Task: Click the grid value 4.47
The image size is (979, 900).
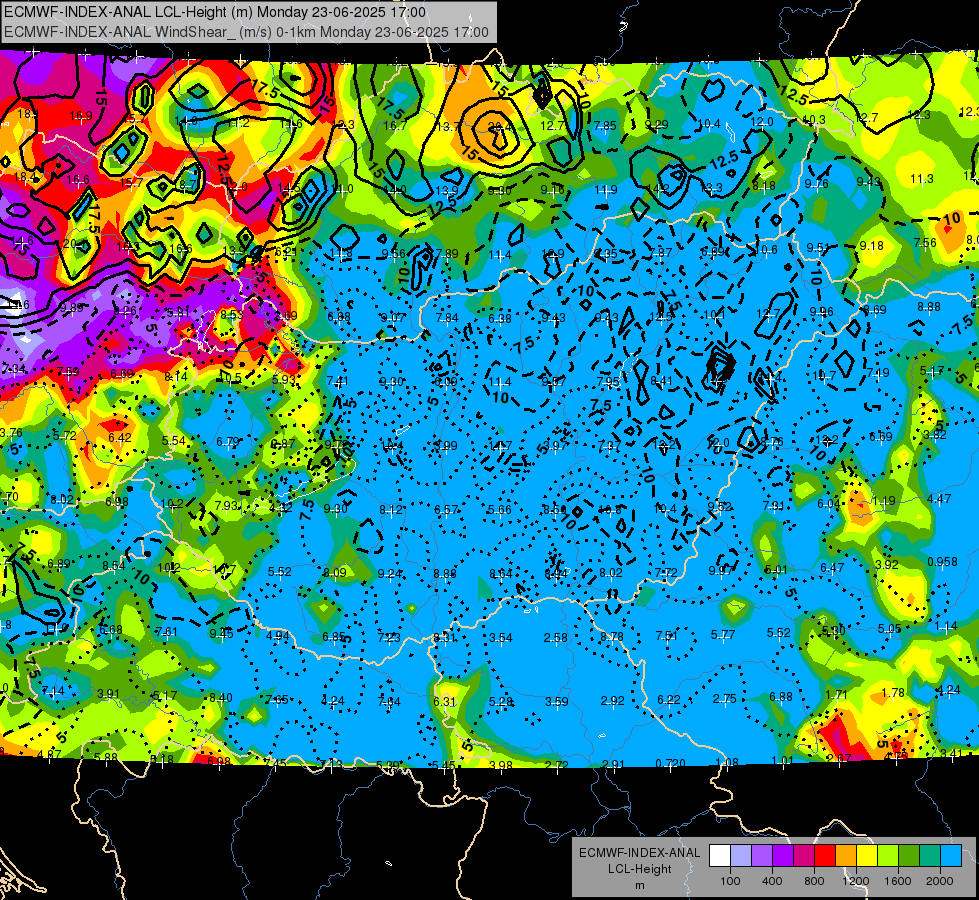Action: [x=939, y=498]
